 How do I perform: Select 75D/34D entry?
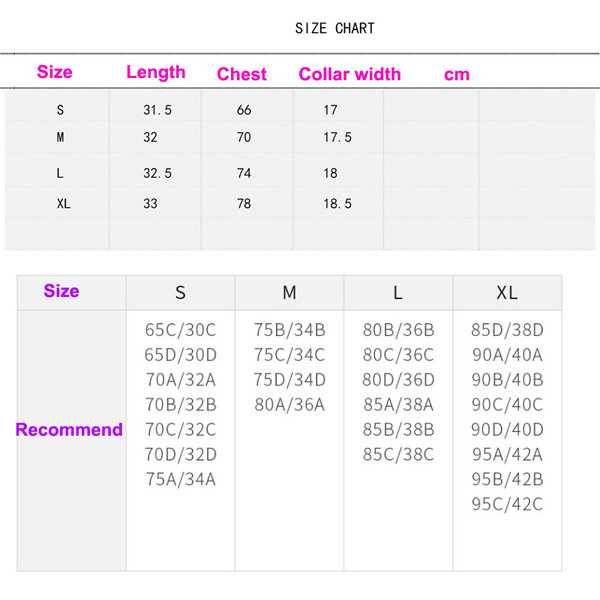290,380
